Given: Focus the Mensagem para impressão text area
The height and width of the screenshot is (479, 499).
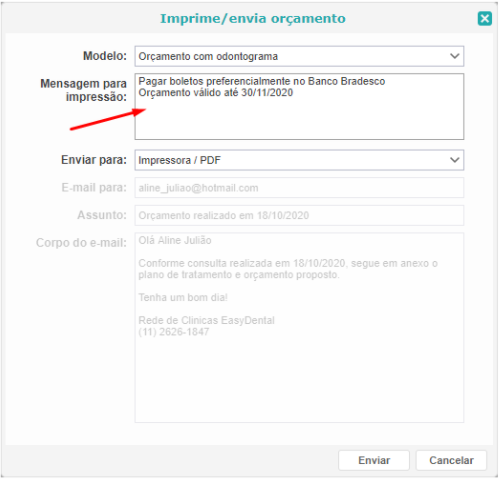Looking at the screenshot, I should pyautogui.click(x=299, y=106).
